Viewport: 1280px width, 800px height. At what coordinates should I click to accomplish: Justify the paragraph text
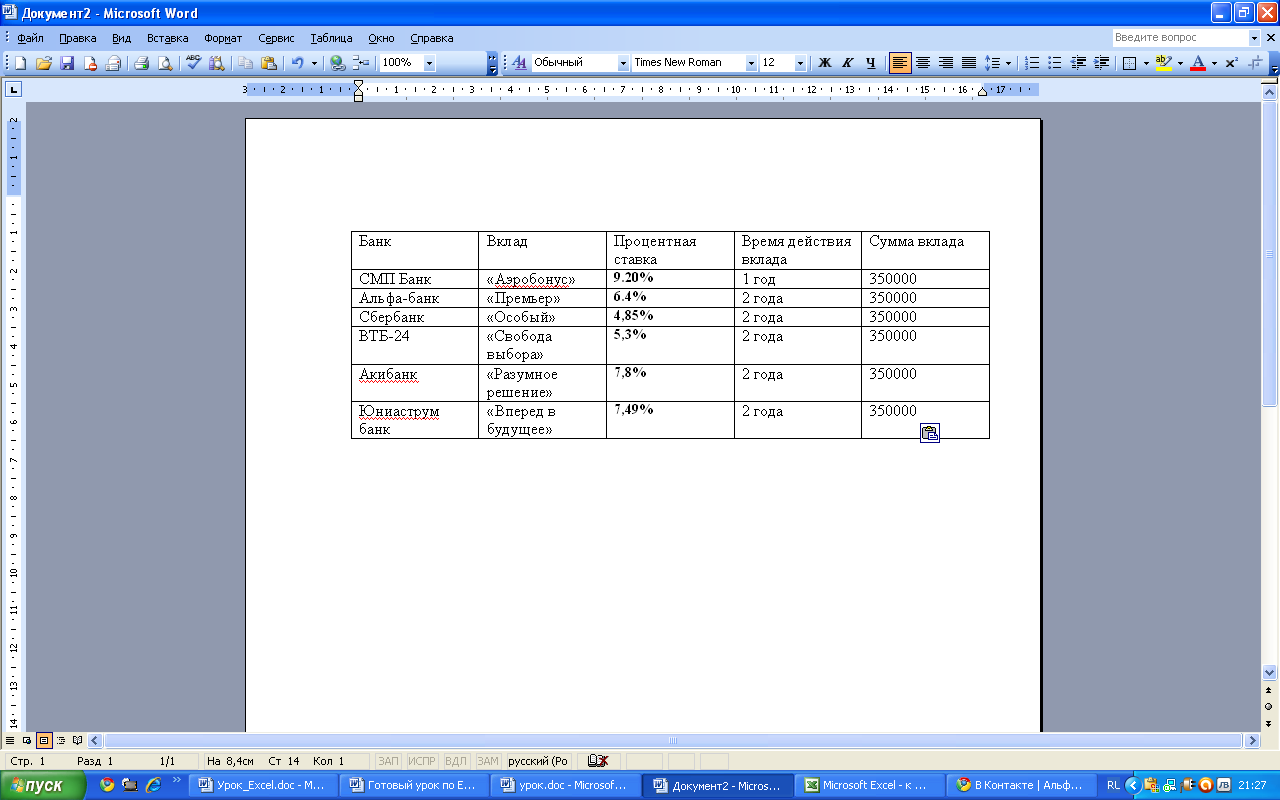[969, 62]
